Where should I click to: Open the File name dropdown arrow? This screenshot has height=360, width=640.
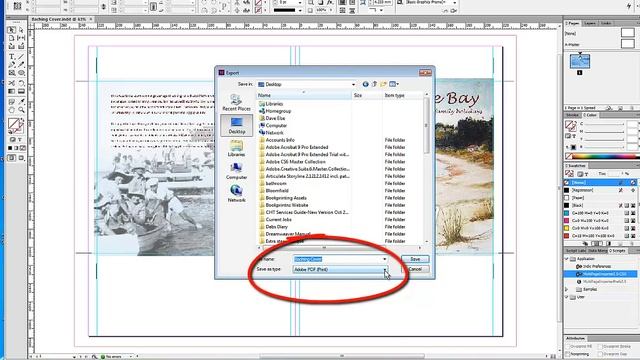pyautogui.click(x=384, y=259)
